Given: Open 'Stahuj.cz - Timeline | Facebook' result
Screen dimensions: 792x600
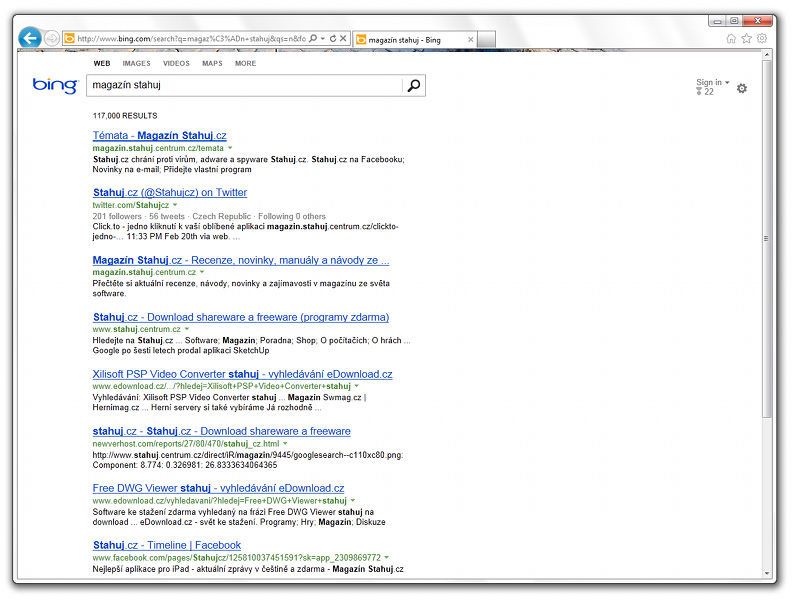Looking at the screenshot, I should tap(167, 545).
